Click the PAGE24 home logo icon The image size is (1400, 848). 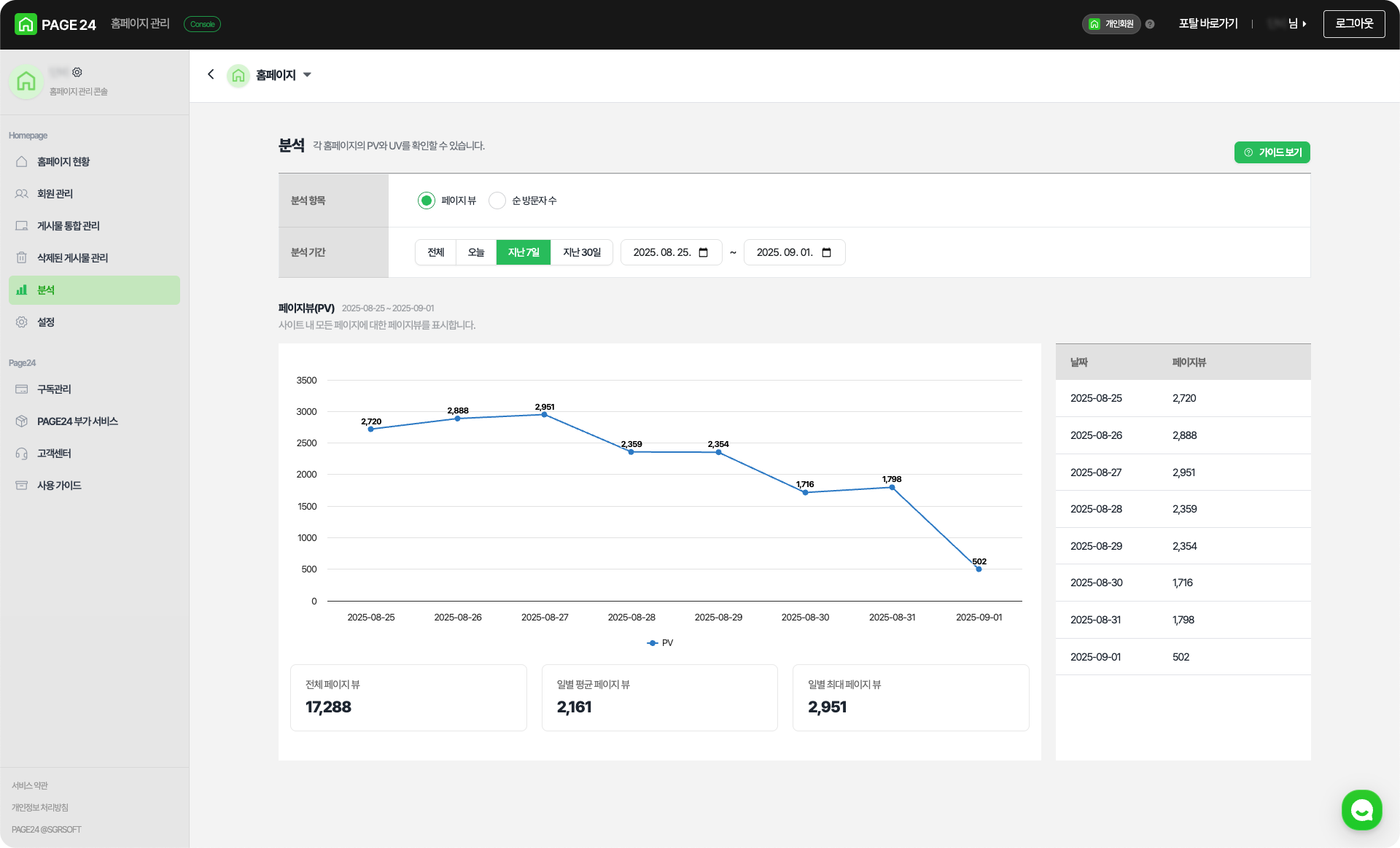tap(26, 24)
